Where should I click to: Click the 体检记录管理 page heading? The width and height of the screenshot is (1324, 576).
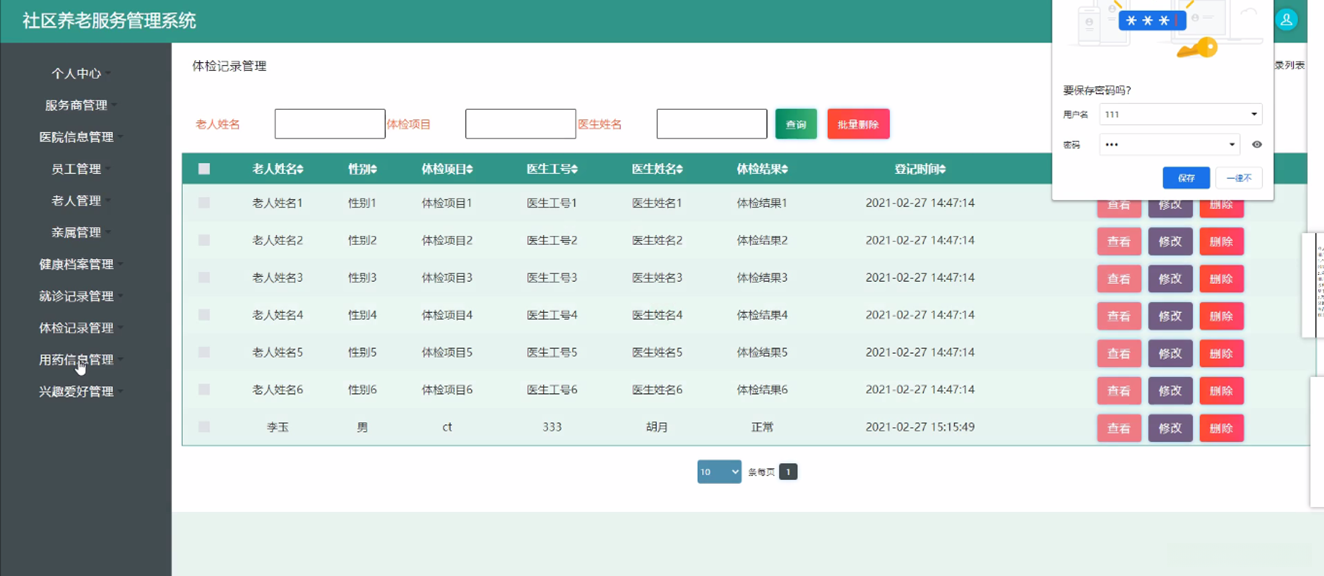(229, 66)
